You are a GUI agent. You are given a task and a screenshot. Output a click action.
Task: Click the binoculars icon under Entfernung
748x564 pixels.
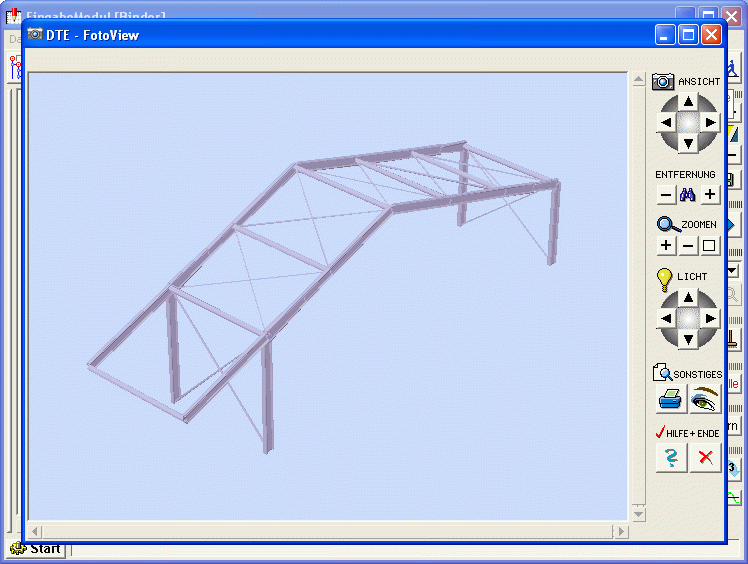click(687, 196)
